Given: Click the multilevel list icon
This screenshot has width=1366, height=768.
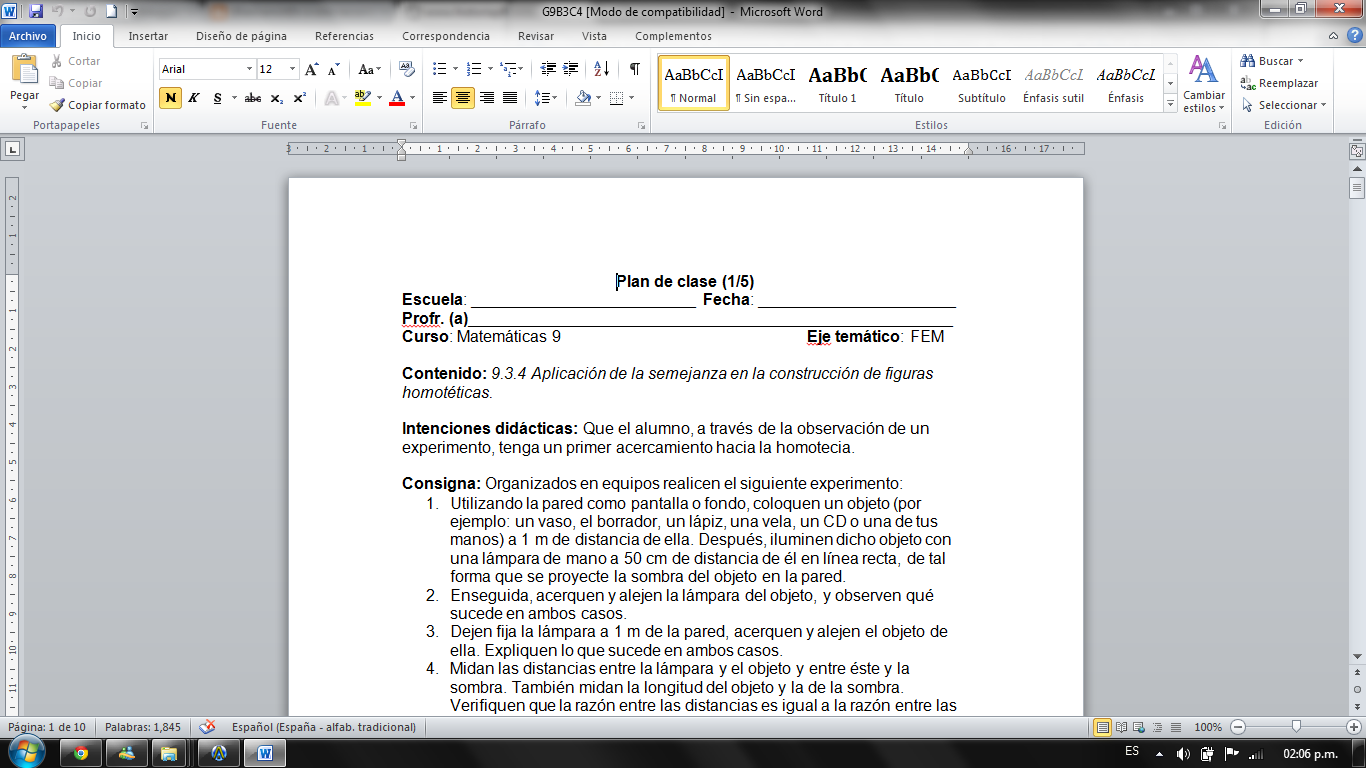Looking at the screenshot, I should (x=508, y=69).
